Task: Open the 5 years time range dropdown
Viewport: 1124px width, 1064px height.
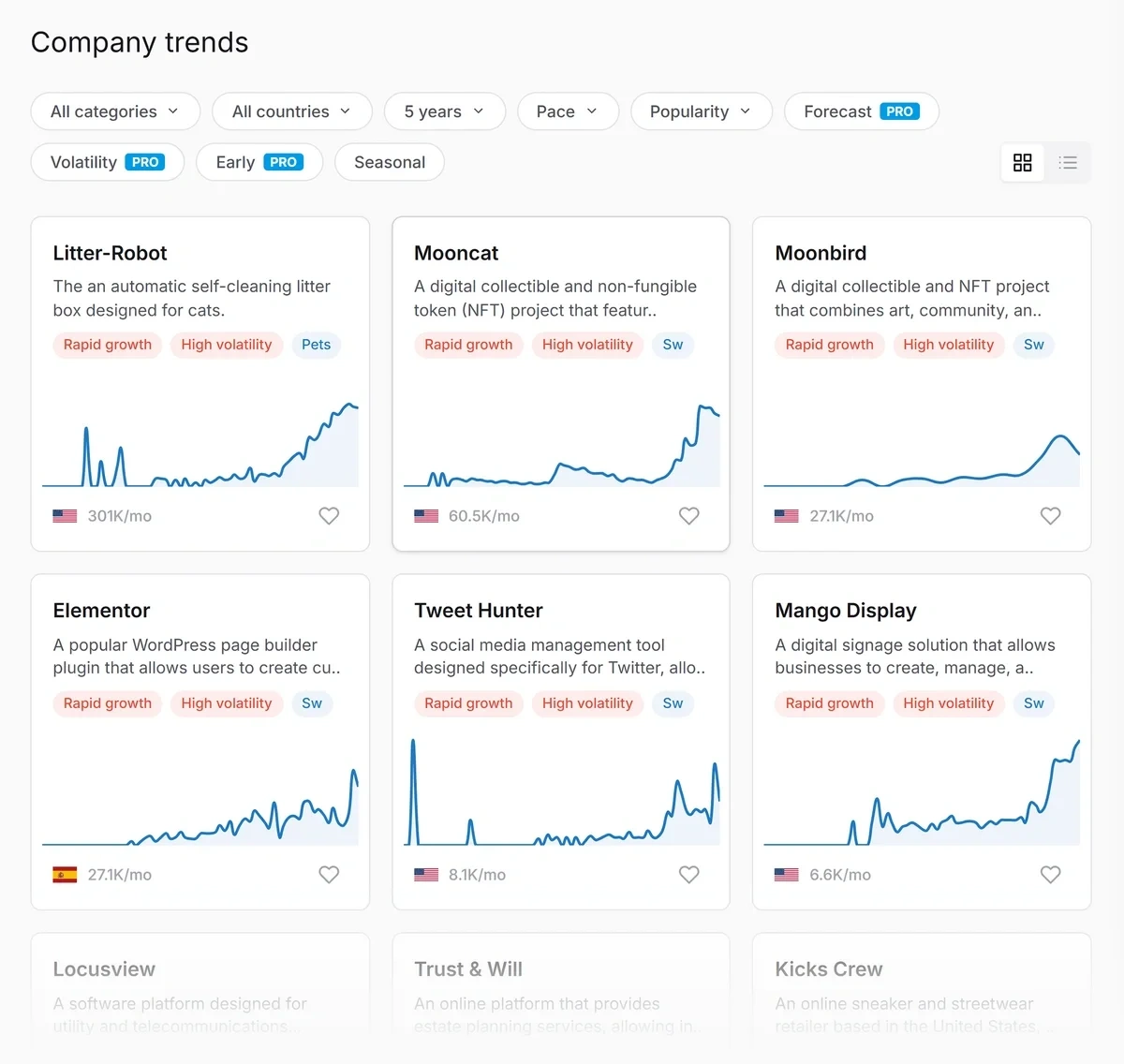Action: point(445,111)
